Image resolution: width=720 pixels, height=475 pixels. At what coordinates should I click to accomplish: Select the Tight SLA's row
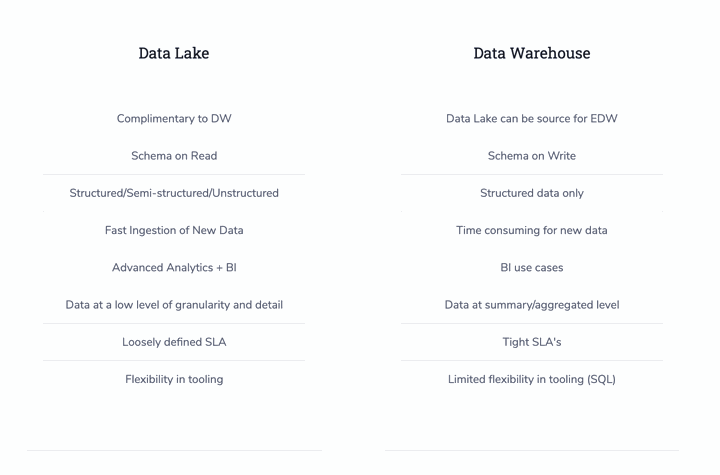point(532,342)
